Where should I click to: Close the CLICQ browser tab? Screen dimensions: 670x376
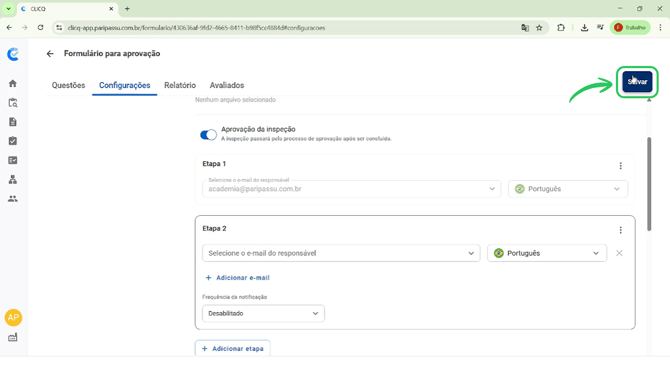click(x=111, y=9)
